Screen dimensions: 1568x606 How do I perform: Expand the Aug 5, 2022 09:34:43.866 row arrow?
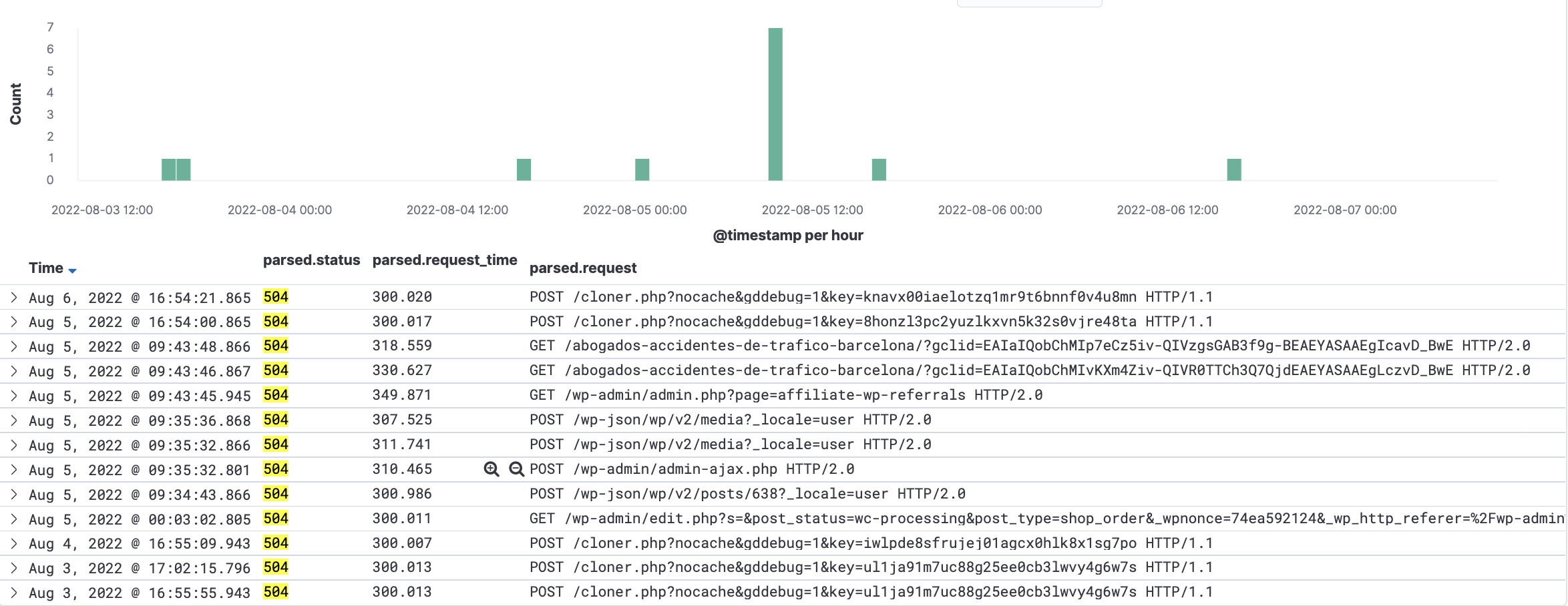tap(14, 495)
